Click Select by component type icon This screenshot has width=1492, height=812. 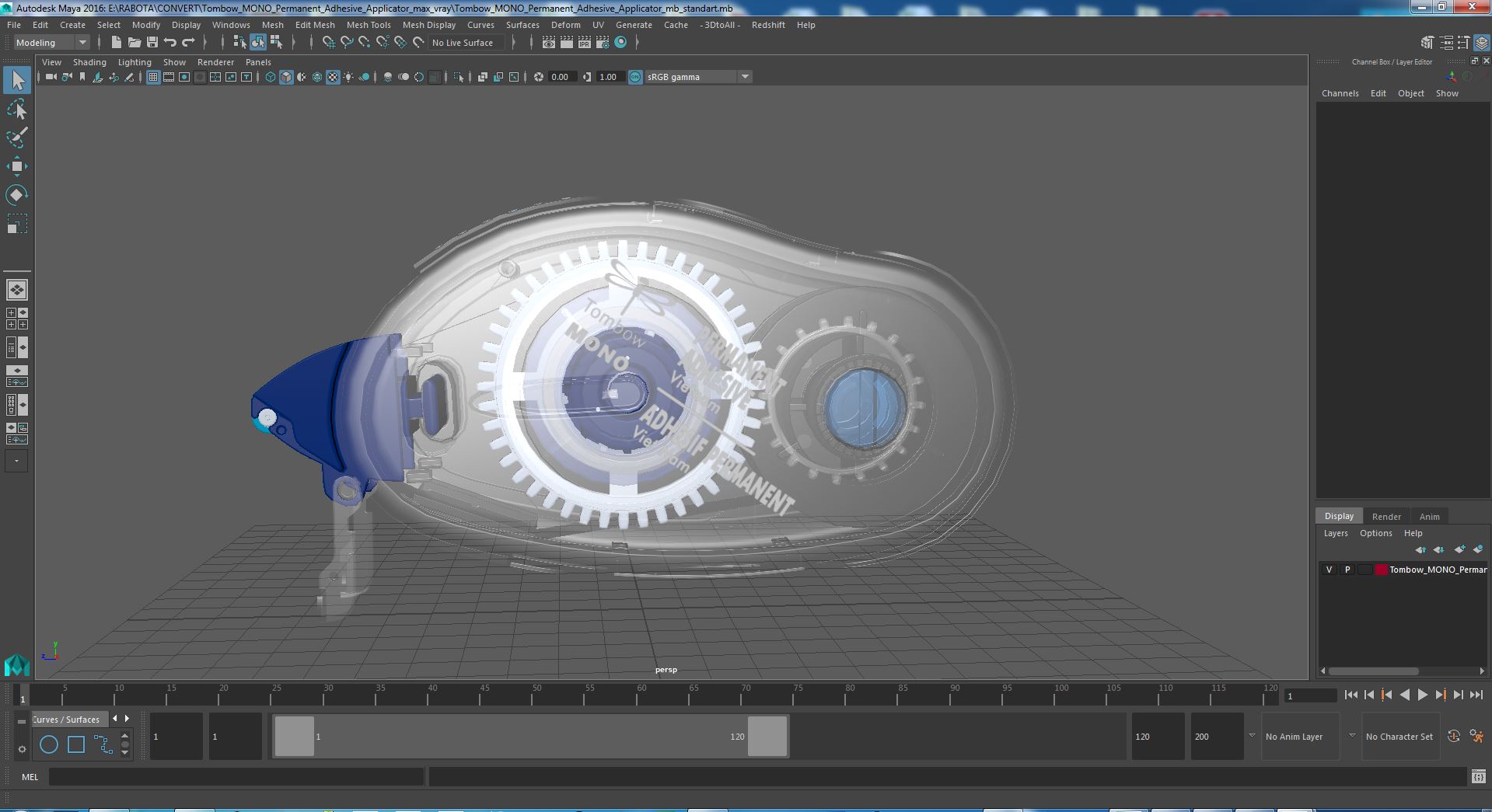click(276, 43)
